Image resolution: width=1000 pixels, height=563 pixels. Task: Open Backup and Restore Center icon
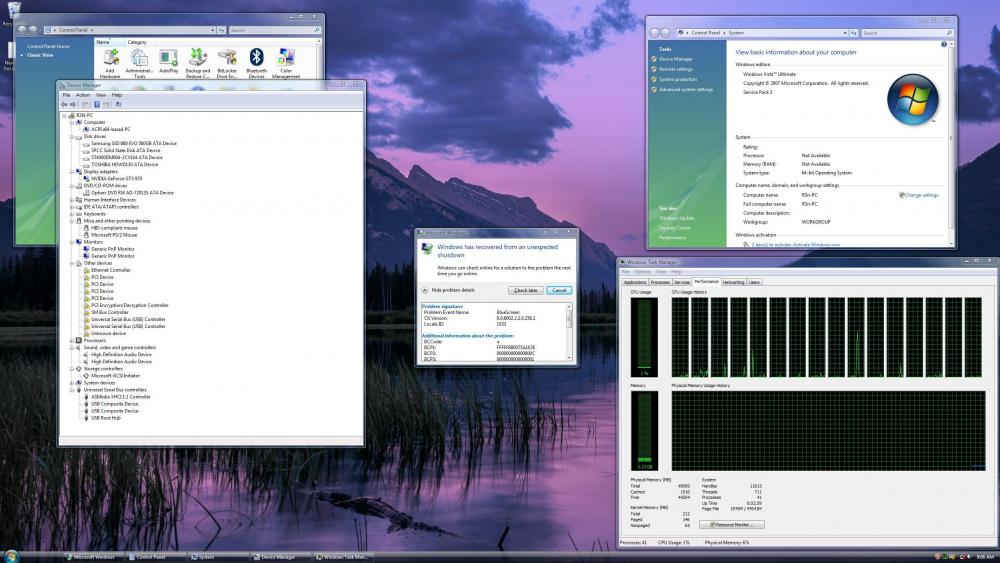click(198, 57)
